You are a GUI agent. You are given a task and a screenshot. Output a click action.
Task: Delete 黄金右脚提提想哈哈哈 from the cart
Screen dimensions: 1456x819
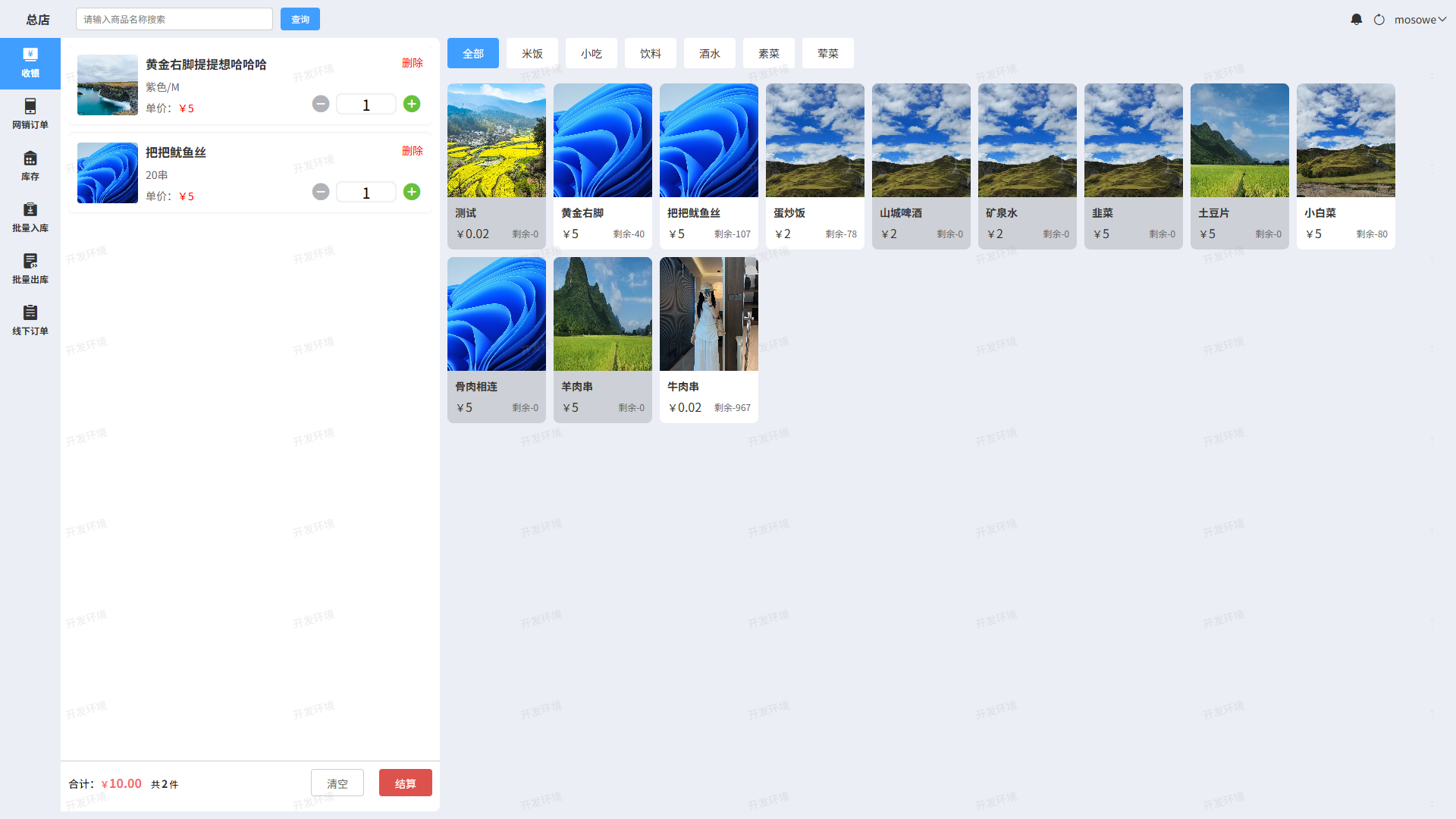coord(413,63)
